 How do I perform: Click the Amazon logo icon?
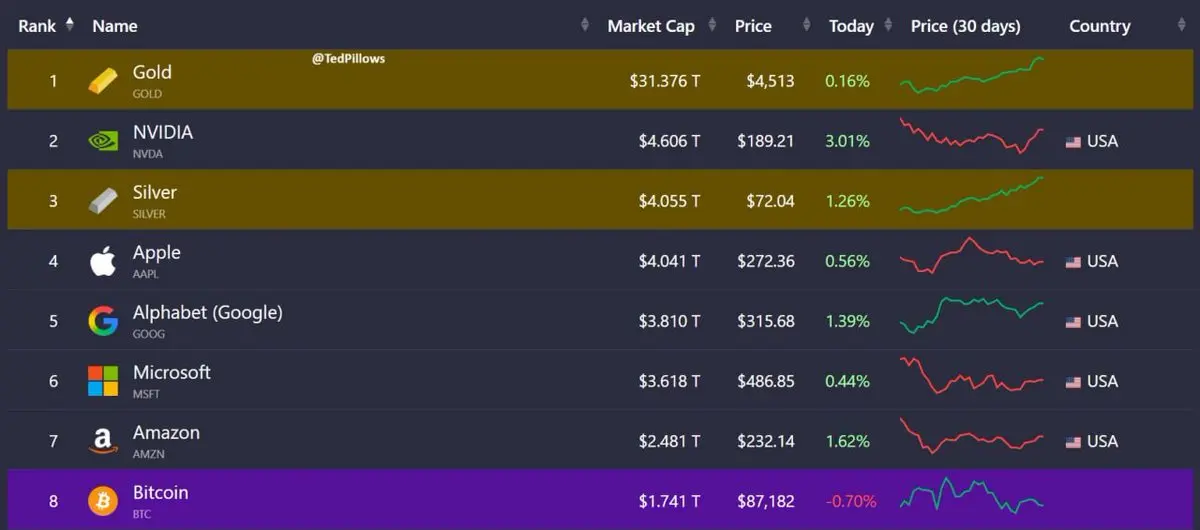coord(102,441)
